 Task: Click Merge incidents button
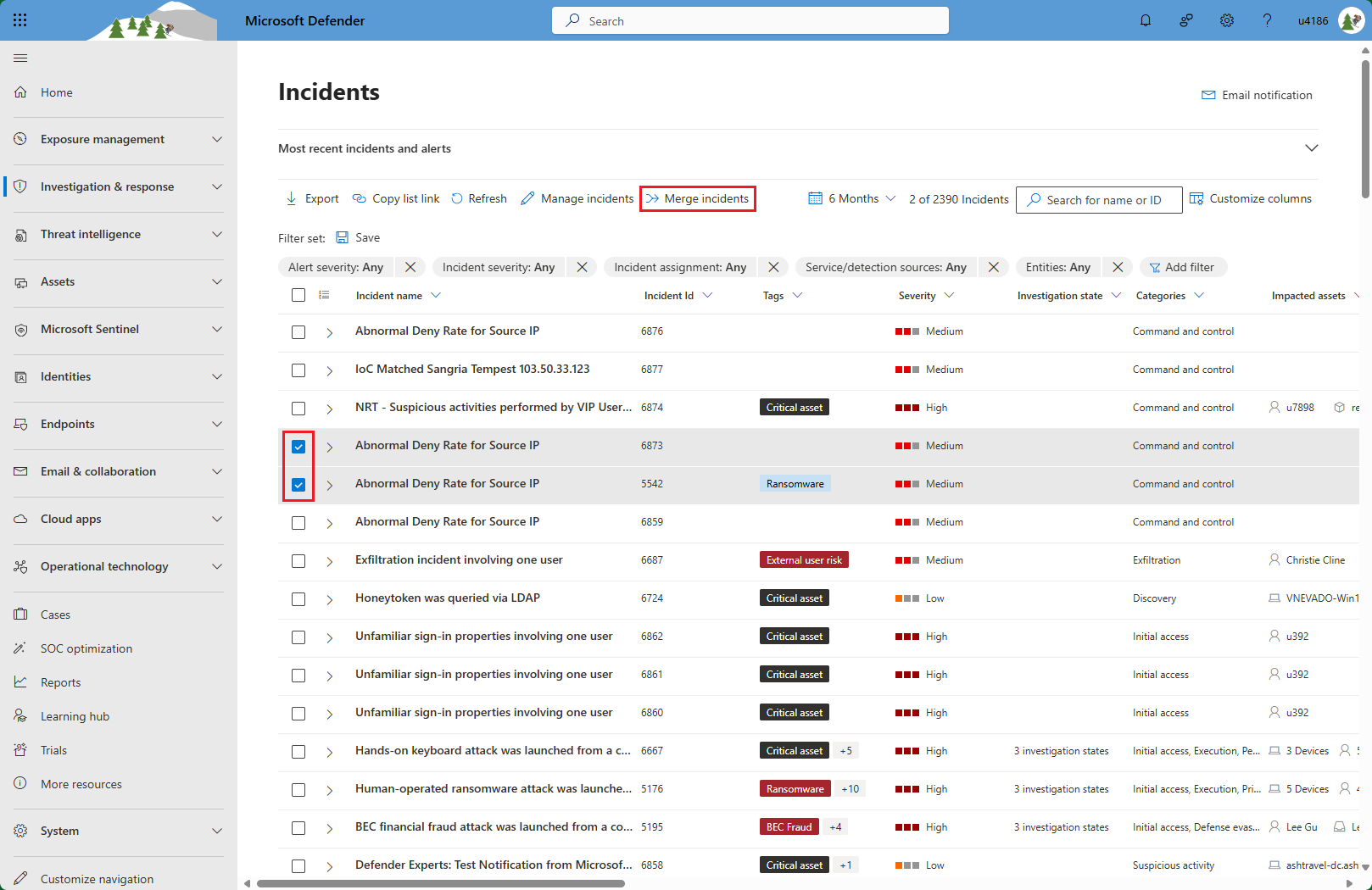coord(698,198)
